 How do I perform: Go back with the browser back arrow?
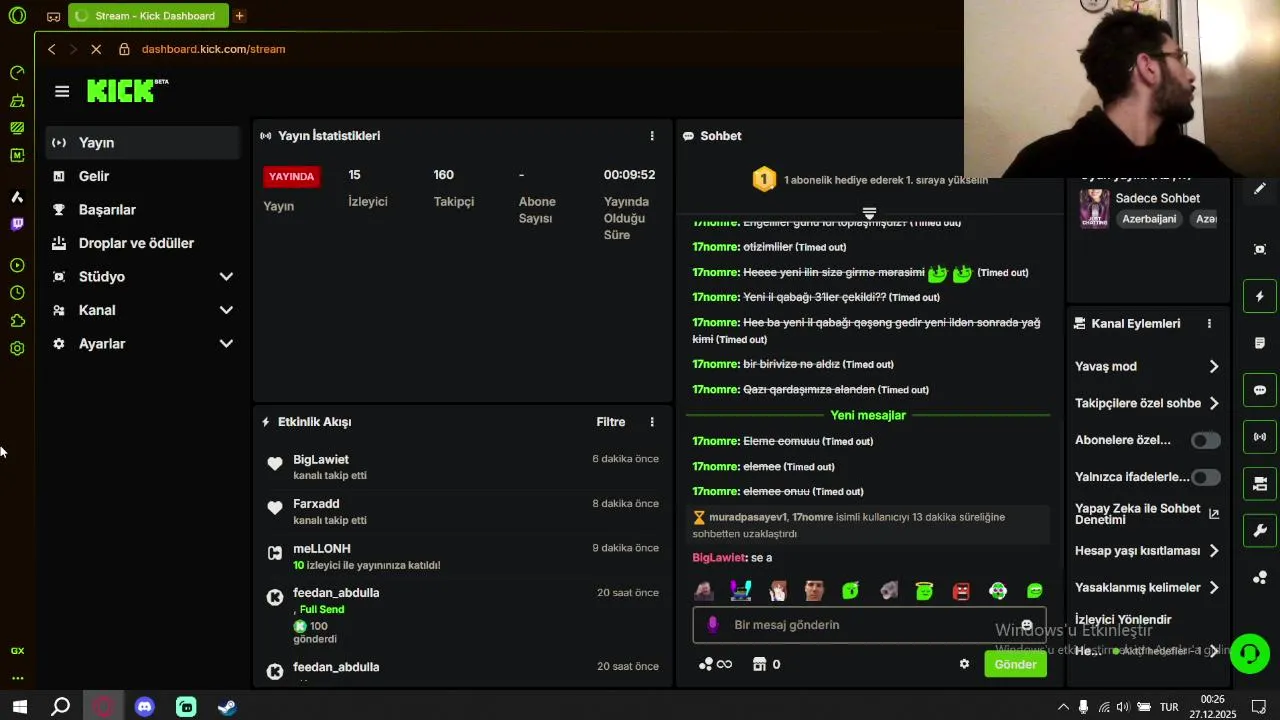coord(52,49)
